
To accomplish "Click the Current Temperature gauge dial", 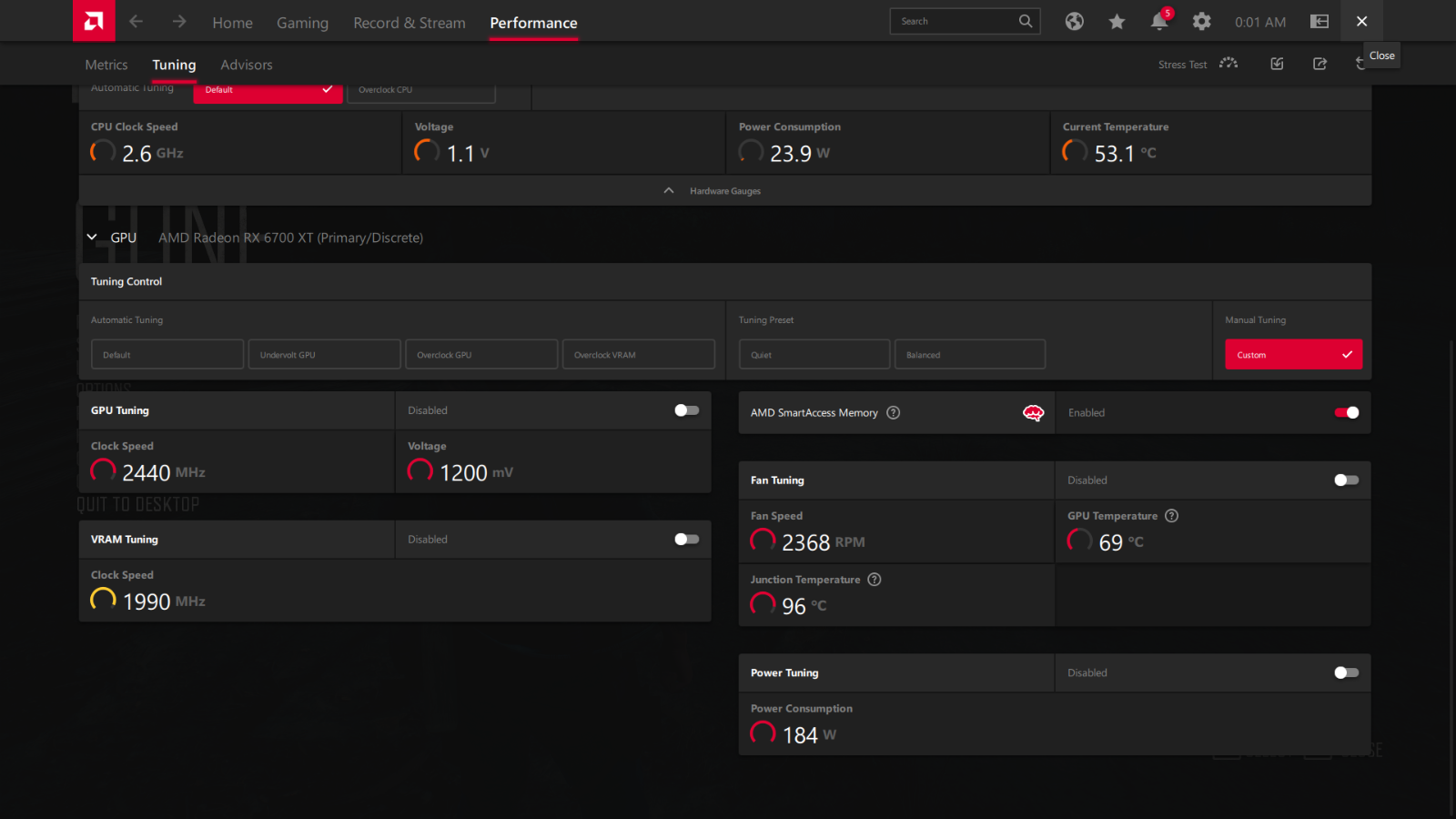I will 1075,152.
